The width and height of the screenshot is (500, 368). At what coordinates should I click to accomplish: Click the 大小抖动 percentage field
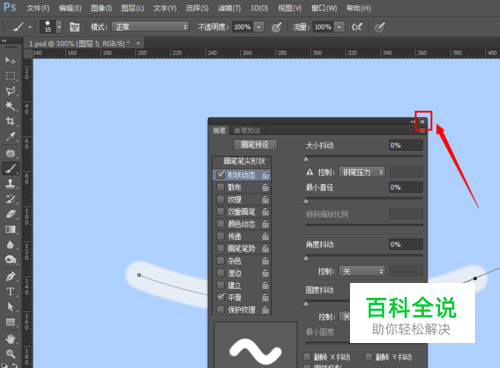pyautogui.click(x=406, y=145)
